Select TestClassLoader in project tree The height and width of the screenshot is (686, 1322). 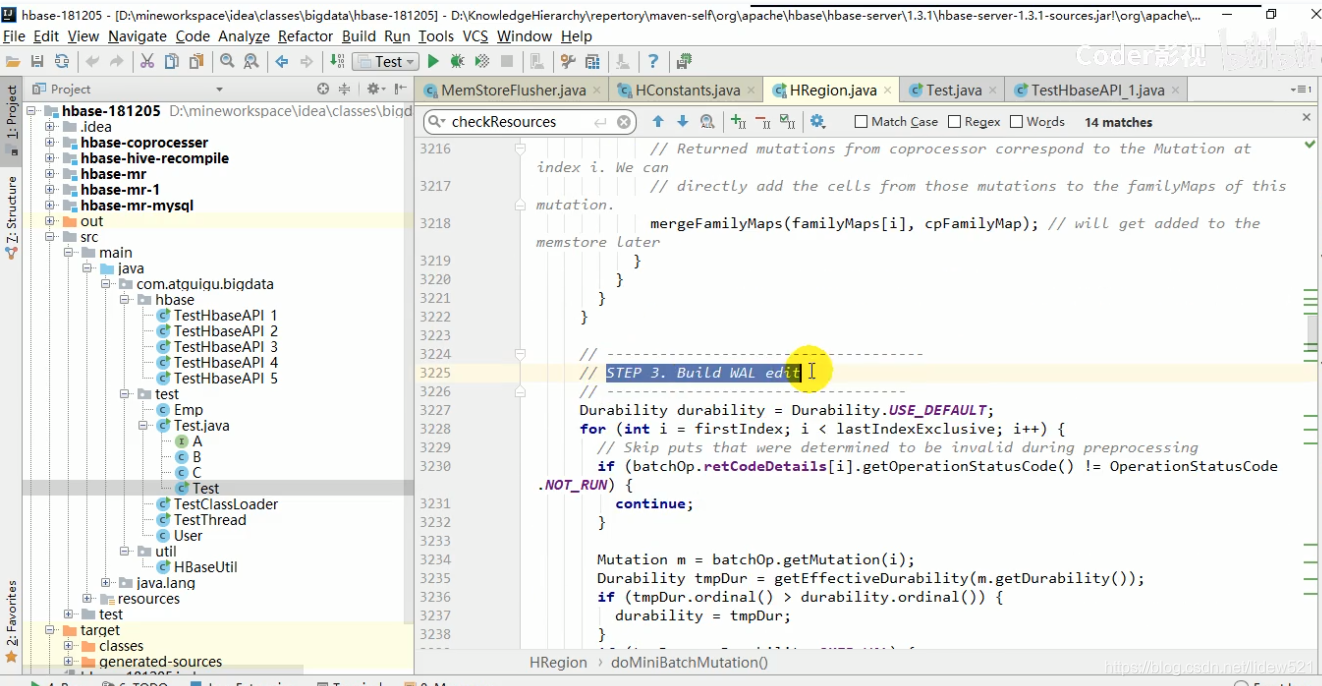point(216,504)
